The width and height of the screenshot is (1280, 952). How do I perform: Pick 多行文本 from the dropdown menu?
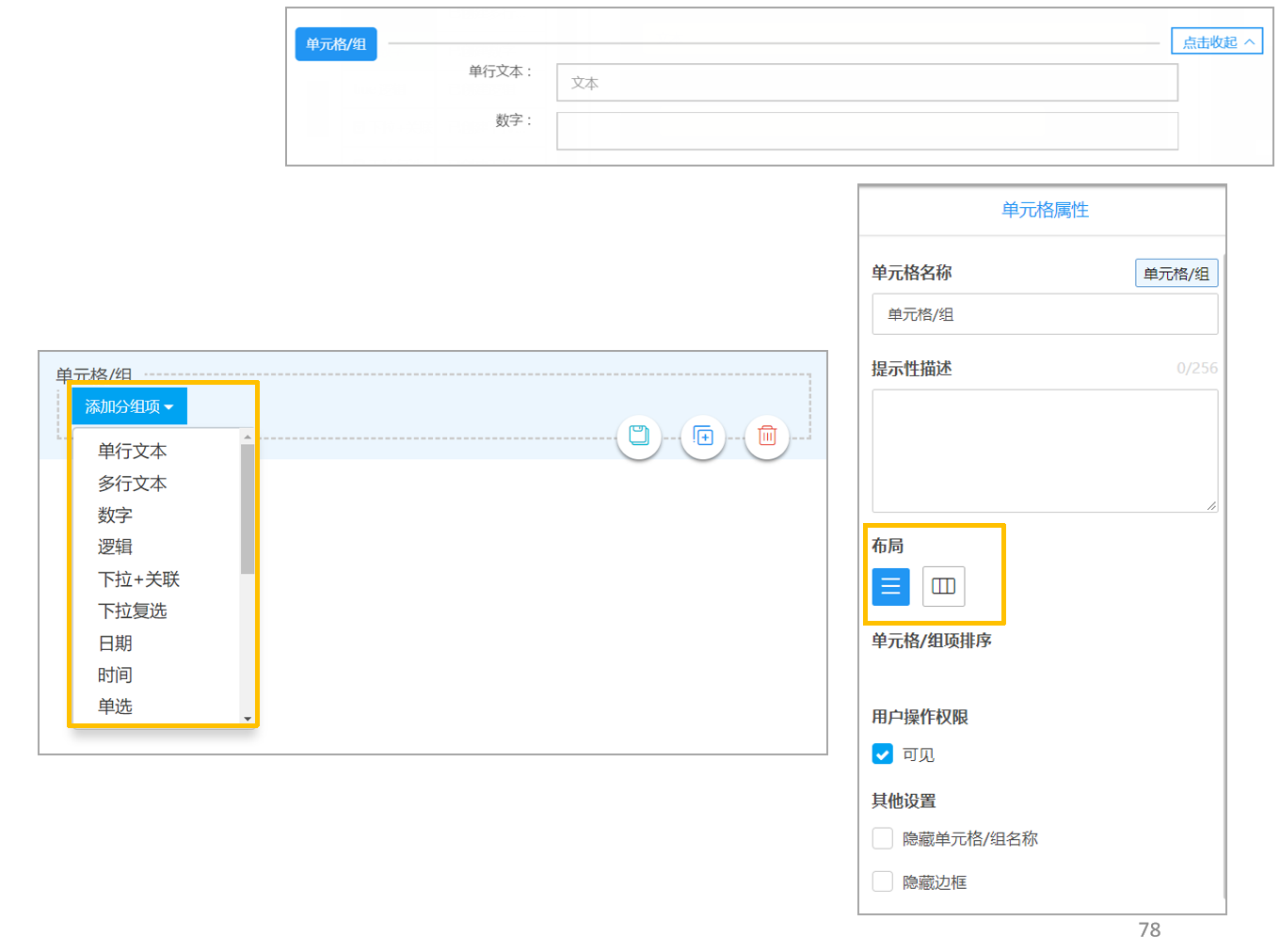click(x=132, y=484)
